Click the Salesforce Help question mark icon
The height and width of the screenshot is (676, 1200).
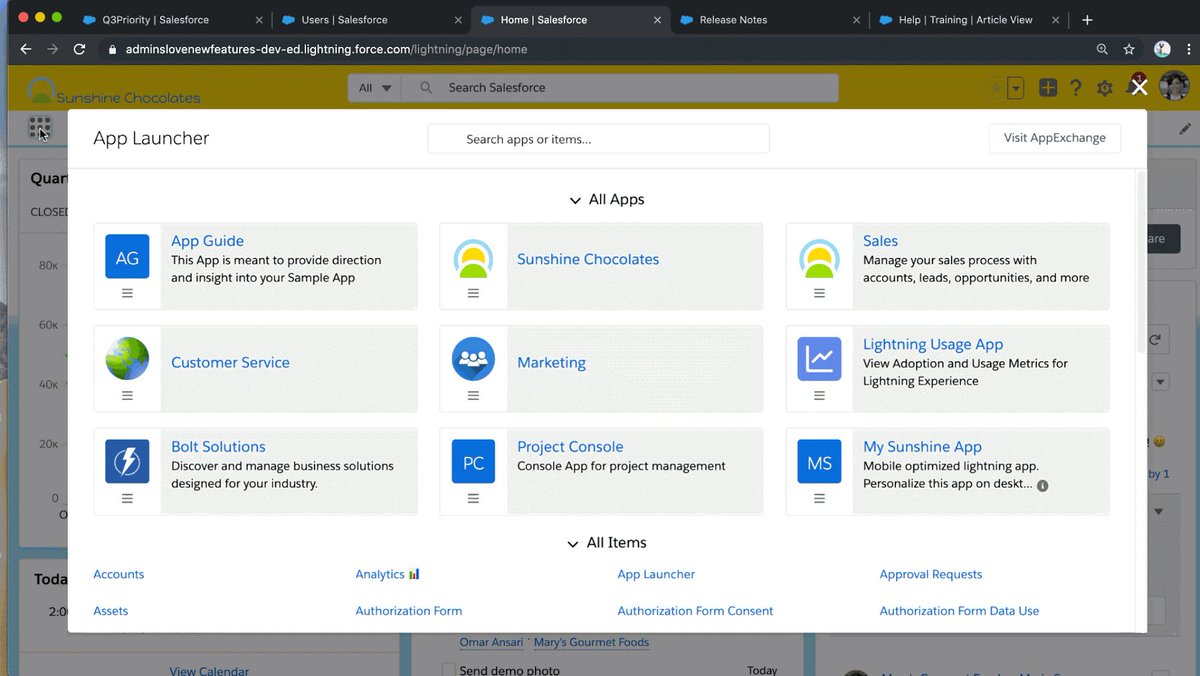tap(1076, 88)
